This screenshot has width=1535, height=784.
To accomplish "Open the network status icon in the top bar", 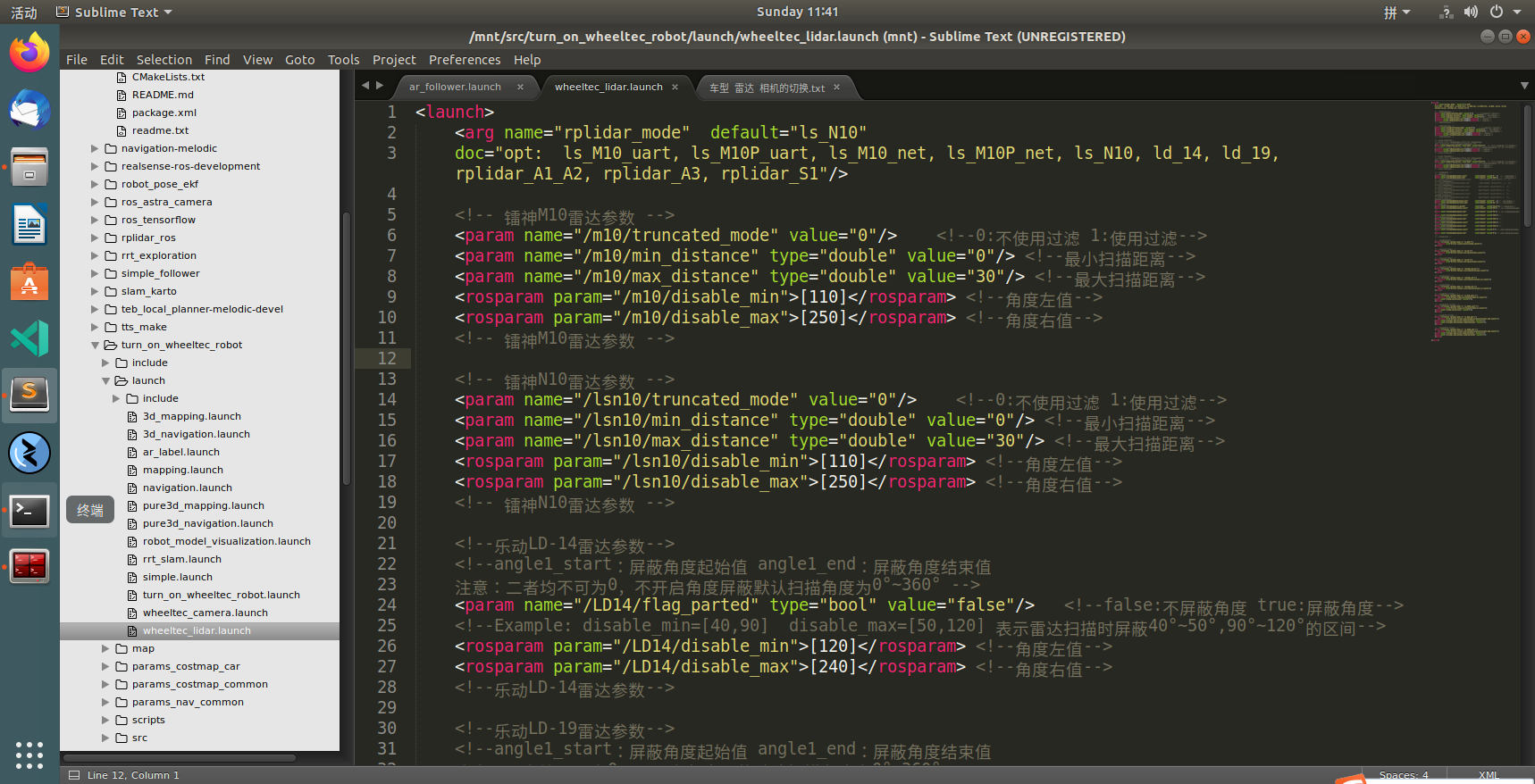I will [x=1446, y=12].
